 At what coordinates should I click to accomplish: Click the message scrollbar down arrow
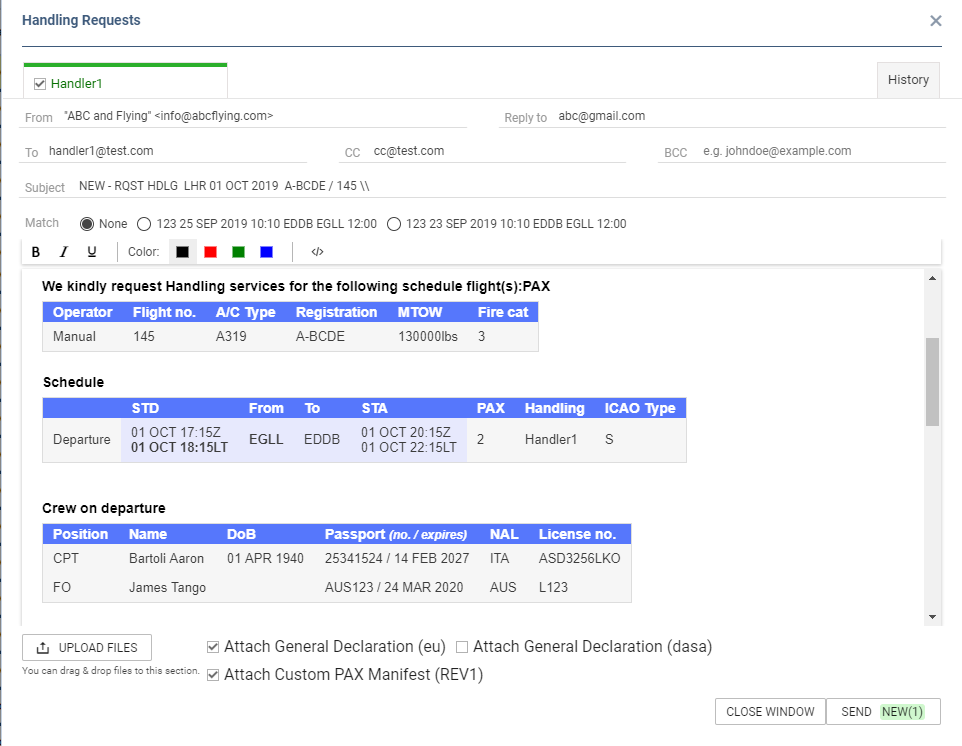click(933, 617)
